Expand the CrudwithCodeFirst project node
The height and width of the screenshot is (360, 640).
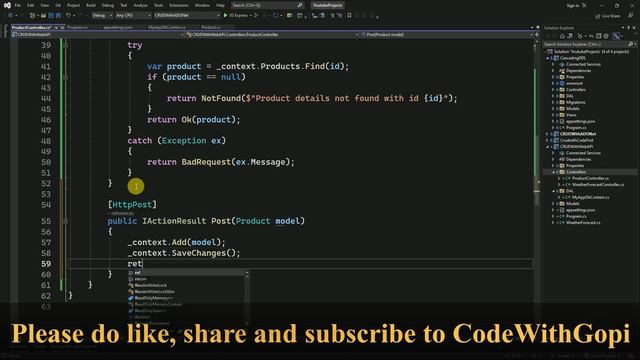[x=548, y=140]
